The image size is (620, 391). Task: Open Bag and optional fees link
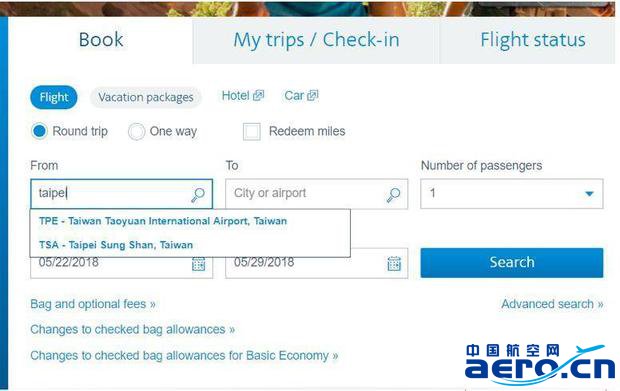pyautogui.click(x=93, y=304)
